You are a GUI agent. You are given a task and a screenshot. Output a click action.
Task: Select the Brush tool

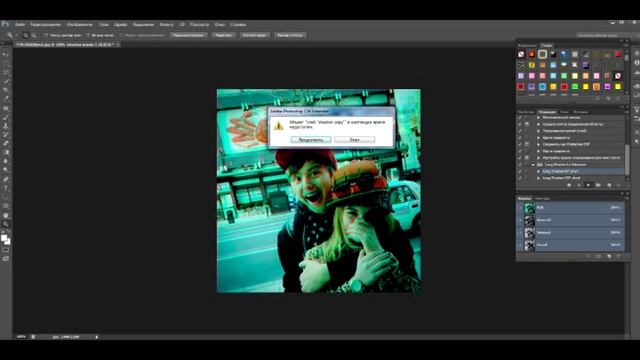click(6, 117)
